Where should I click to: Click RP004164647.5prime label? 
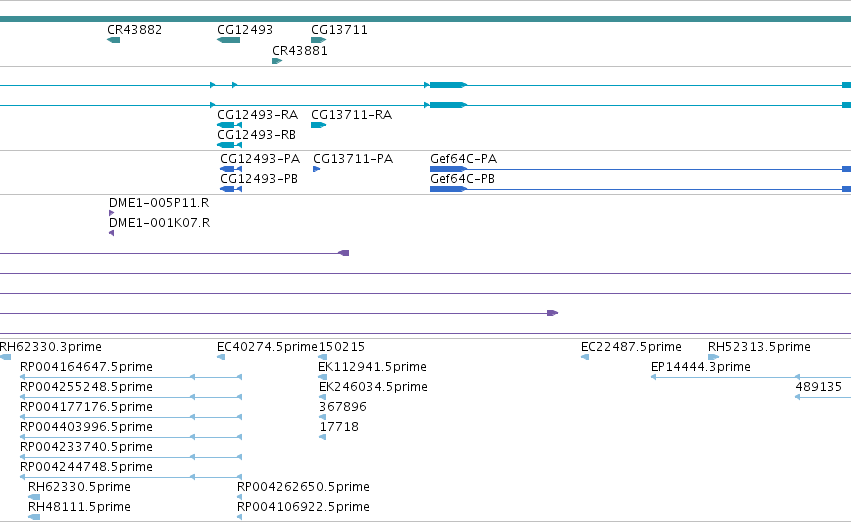pos(86,367)
